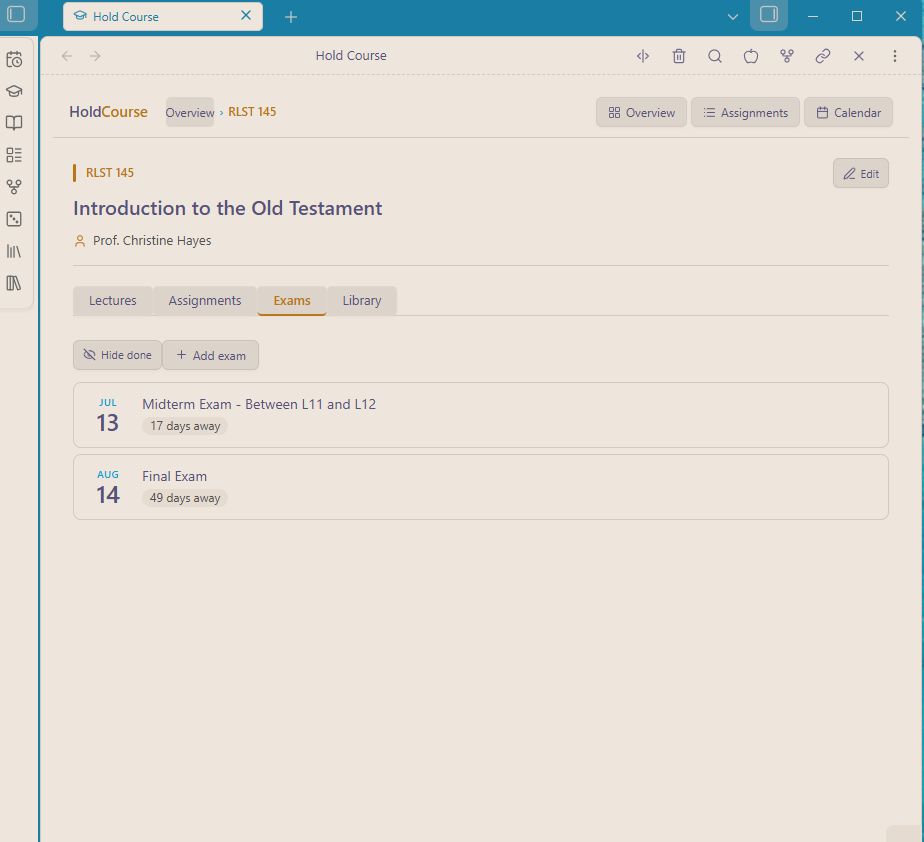Open the list layout icon in left ribbon
This screenshot has width=924, height=842.
click(14, 155)
